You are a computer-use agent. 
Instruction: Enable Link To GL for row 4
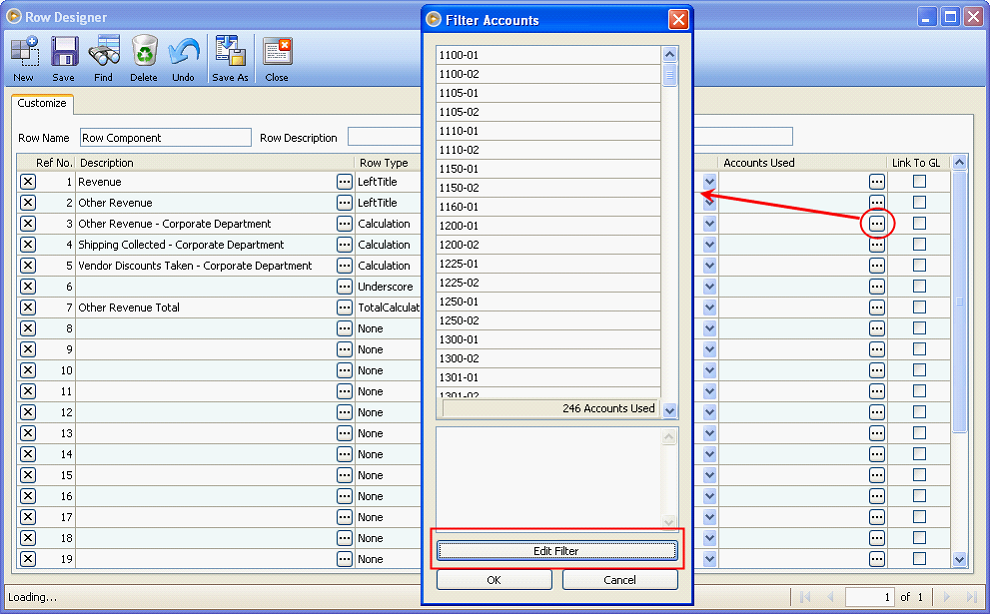920,244
